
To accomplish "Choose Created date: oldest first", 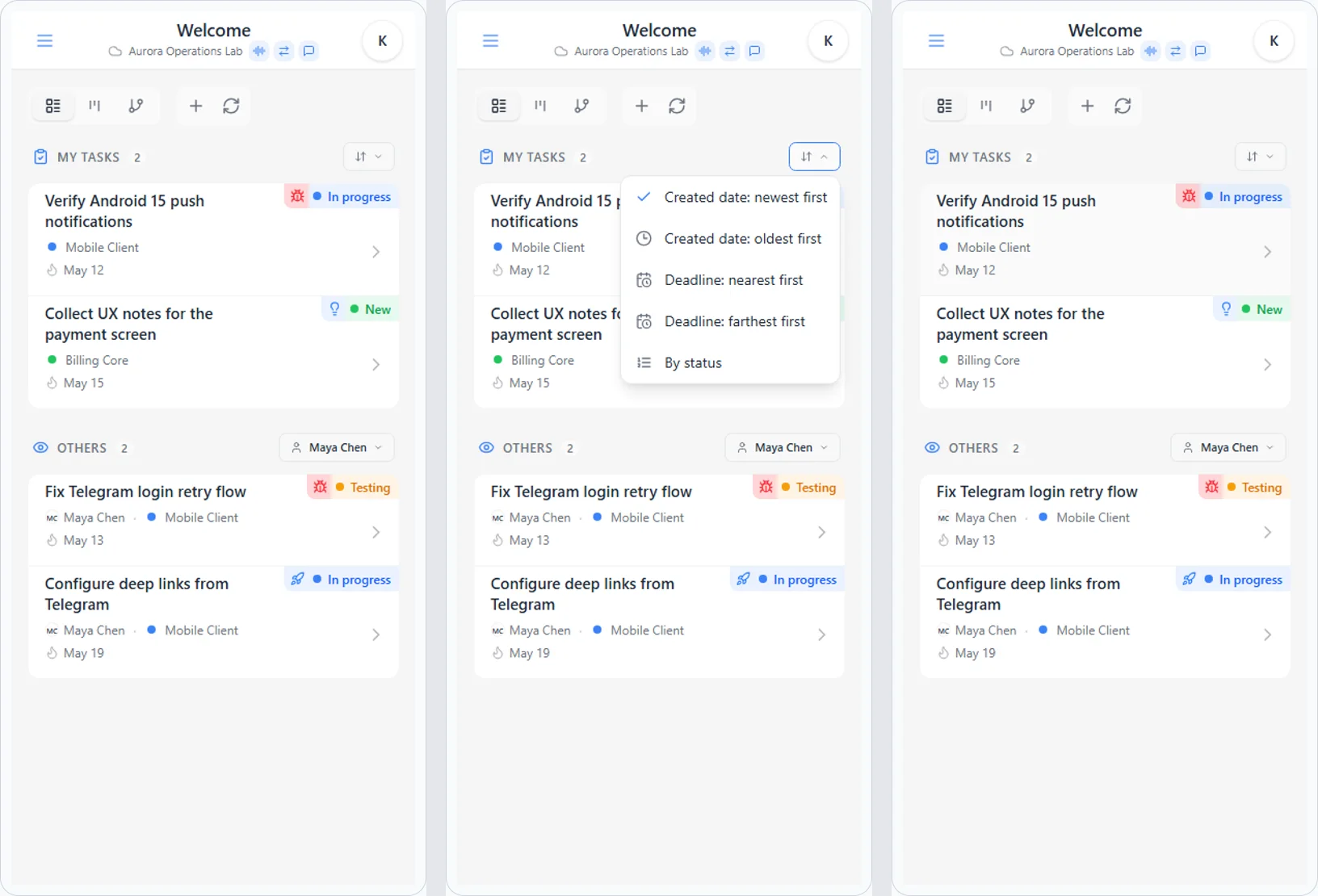I will coord(730,239).
